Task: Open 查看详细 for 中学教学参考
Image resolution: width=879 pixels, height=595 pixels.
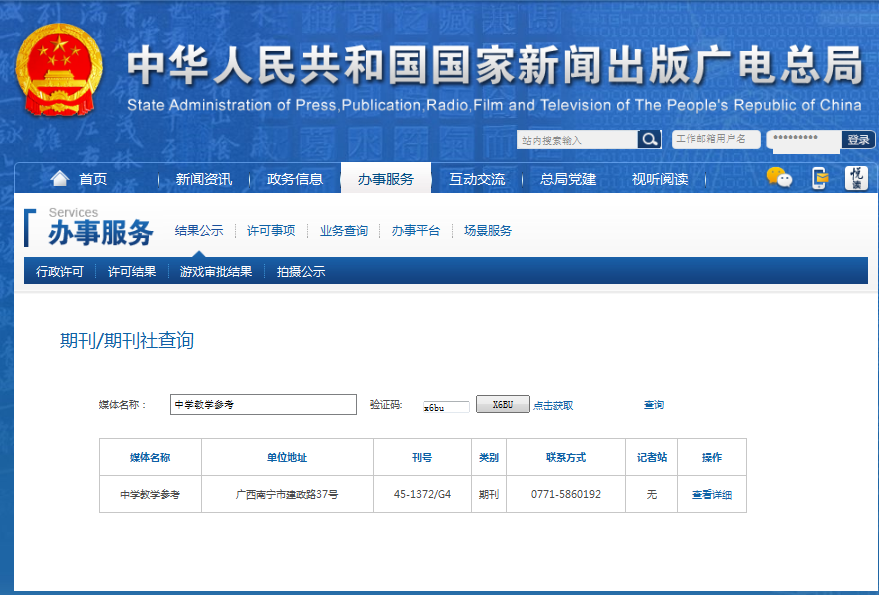Action: coord(712,495)
